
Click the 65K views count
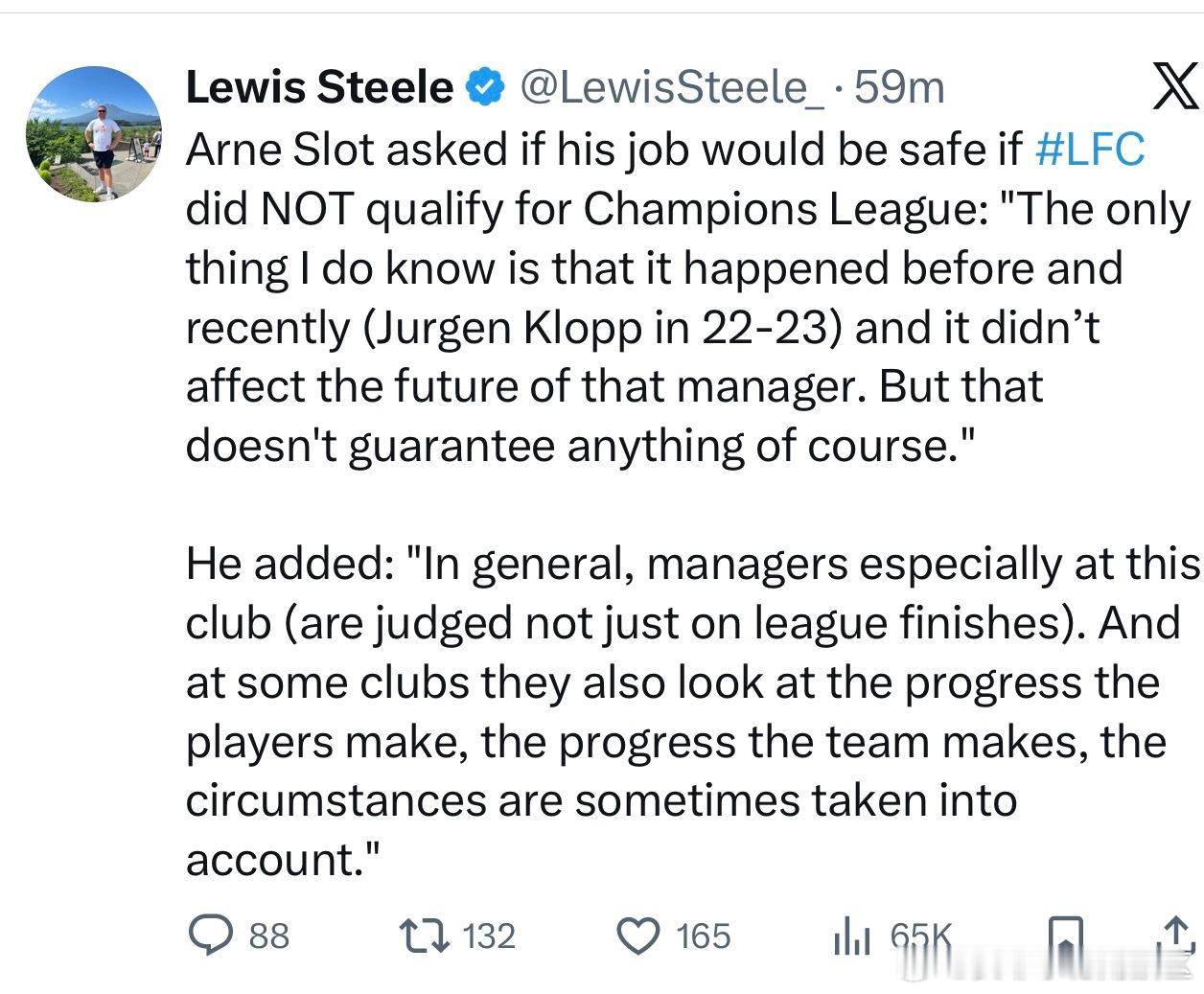click(920, 936)
